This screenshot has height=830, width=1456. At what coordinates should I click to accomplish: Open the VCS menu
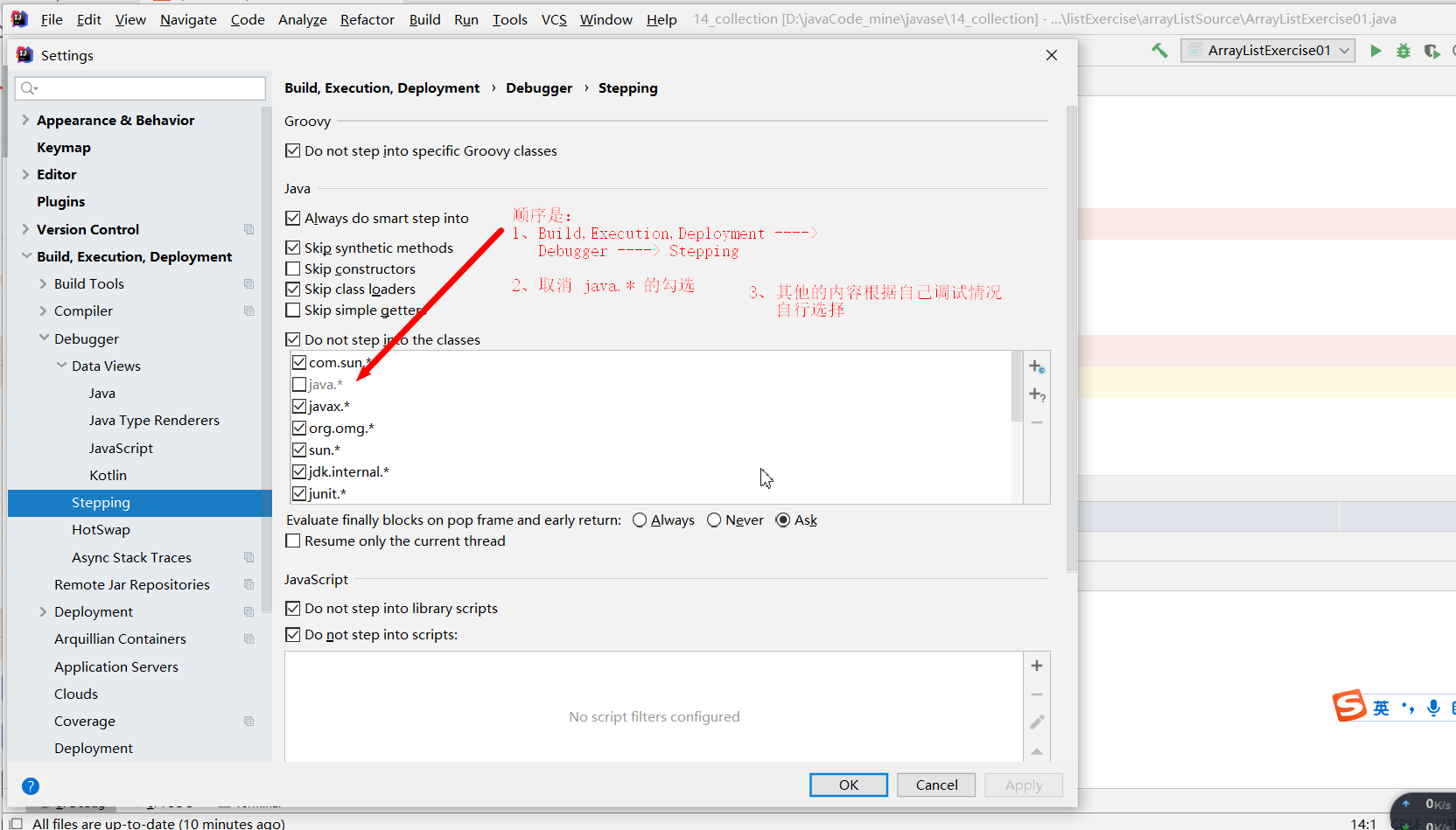click(554, 19)
